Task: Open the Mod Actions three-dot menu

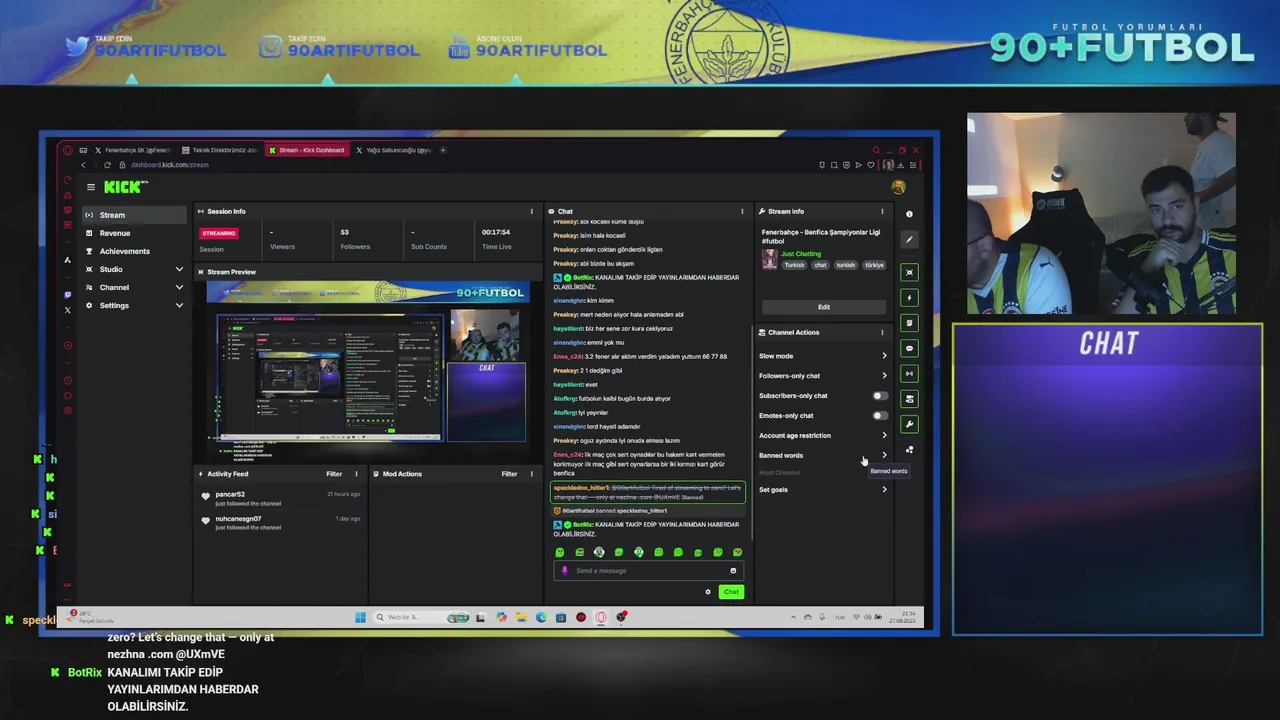Action: coord(531,474)
